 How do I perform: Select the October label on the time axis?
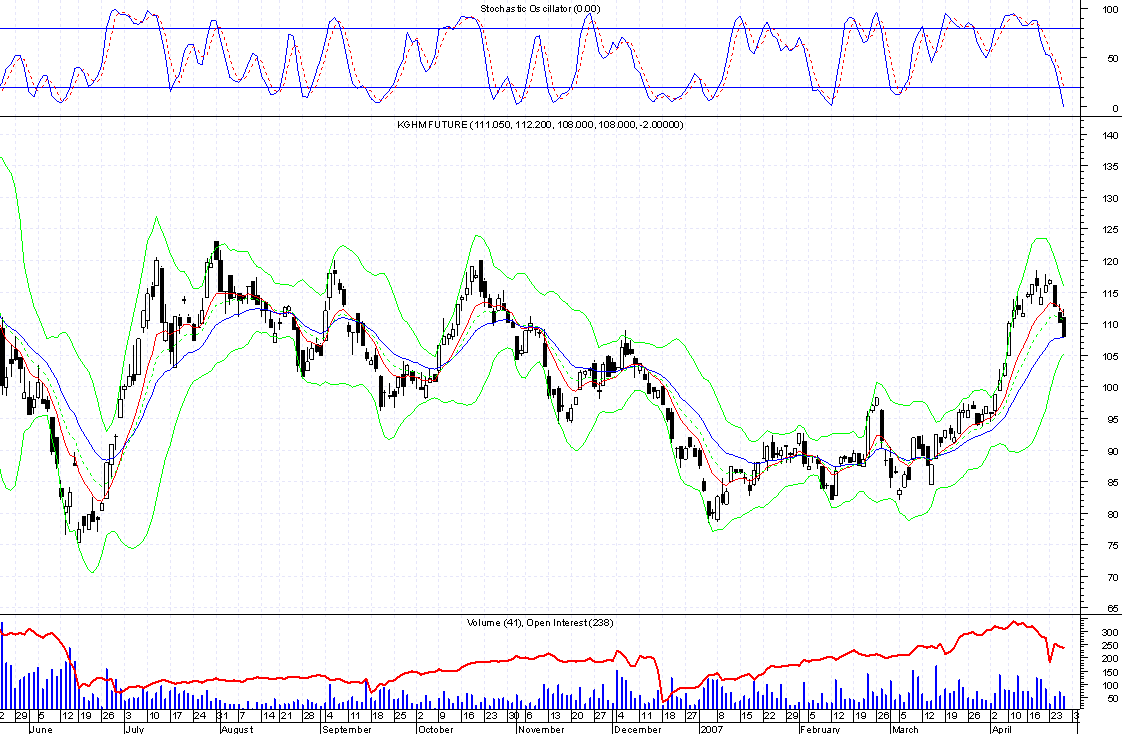pos(436,729)
